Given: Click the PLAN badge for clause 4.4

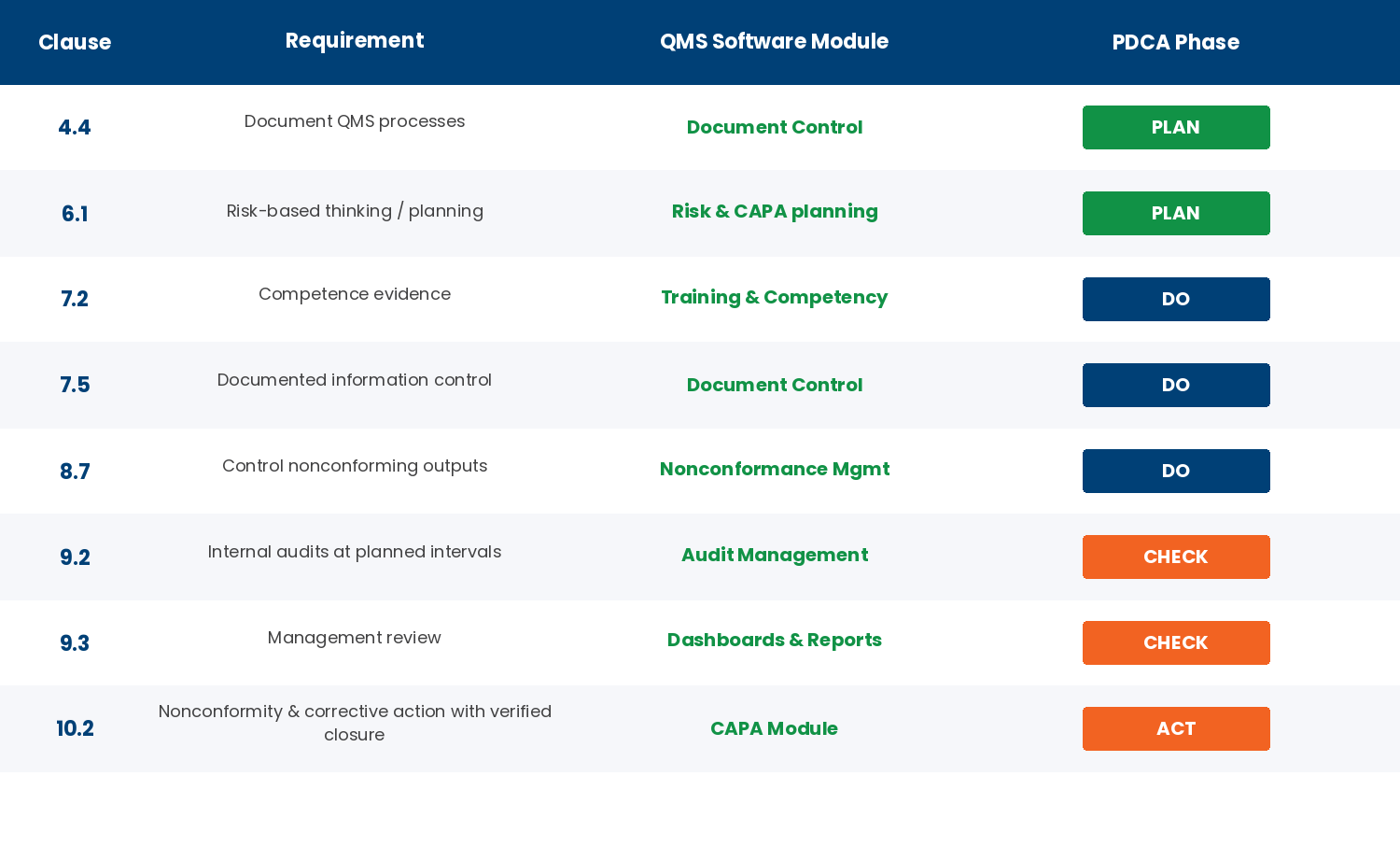Looking at the screenshot, I should pos(1176,127).
